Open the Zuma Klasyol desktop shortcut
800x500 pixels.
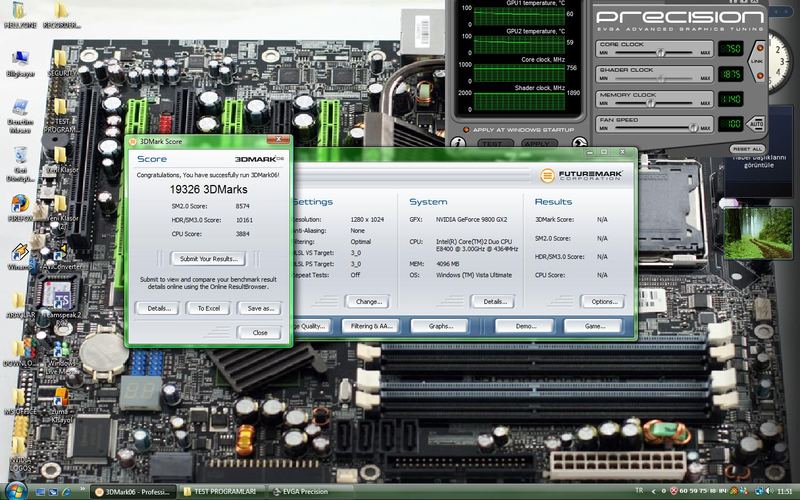pyautogui.click(x=61, y=406)
